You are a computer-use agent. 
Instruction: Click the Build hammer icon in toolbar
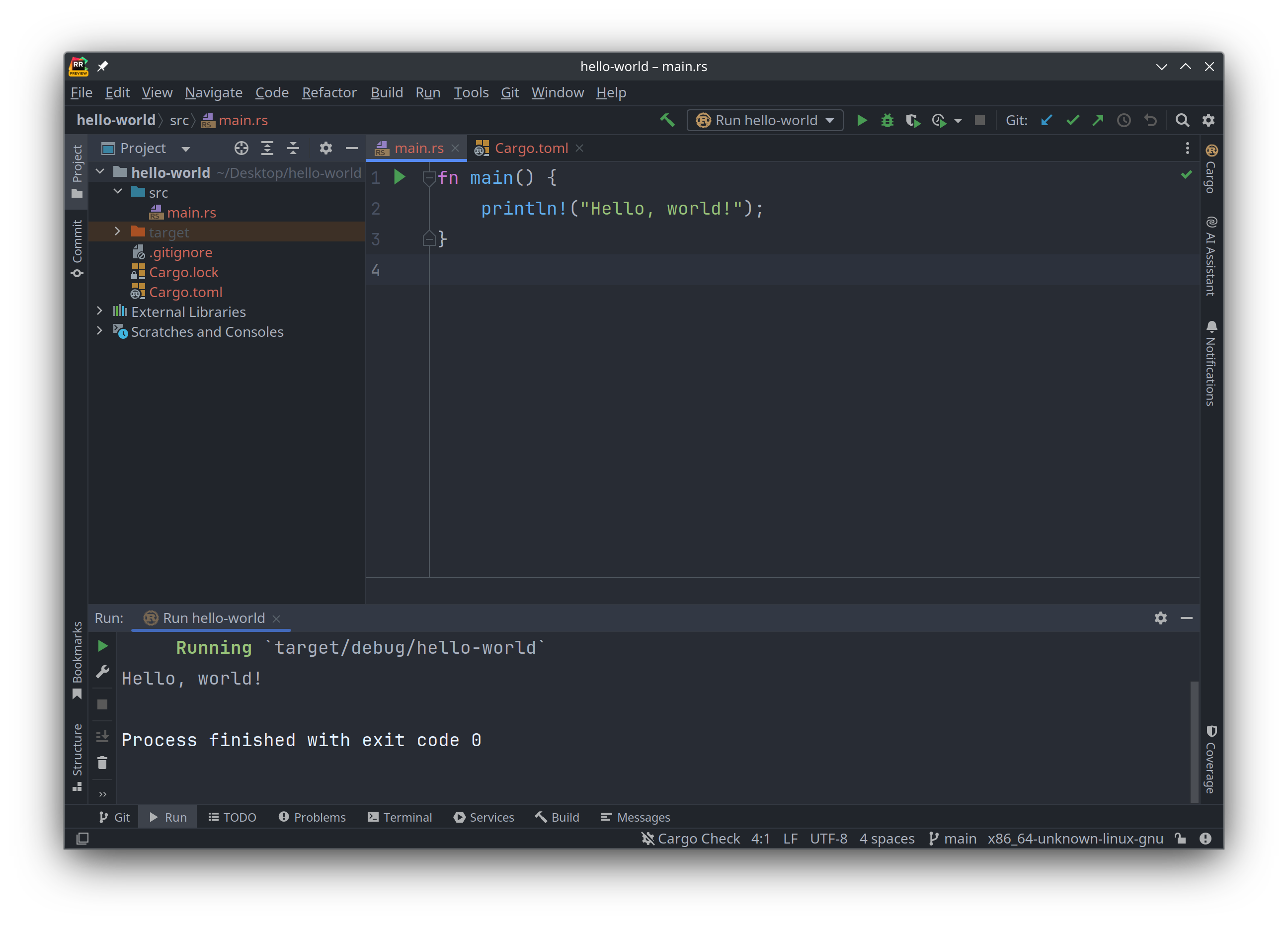667,120
